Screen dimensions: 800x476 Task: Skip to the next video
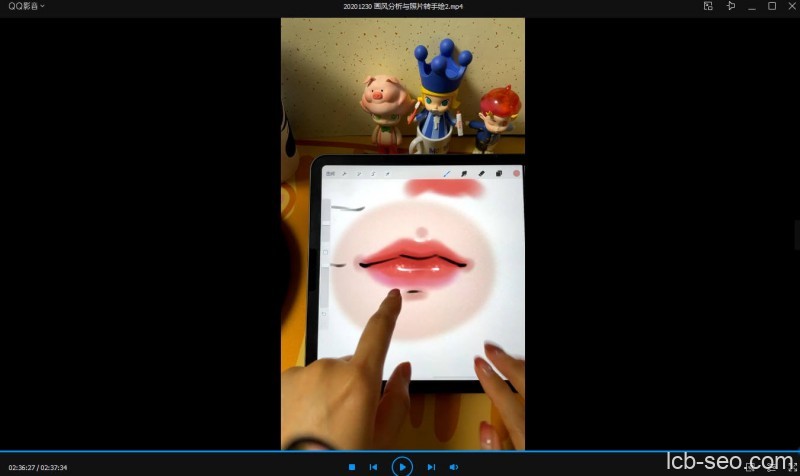click(x=431, y=467)
